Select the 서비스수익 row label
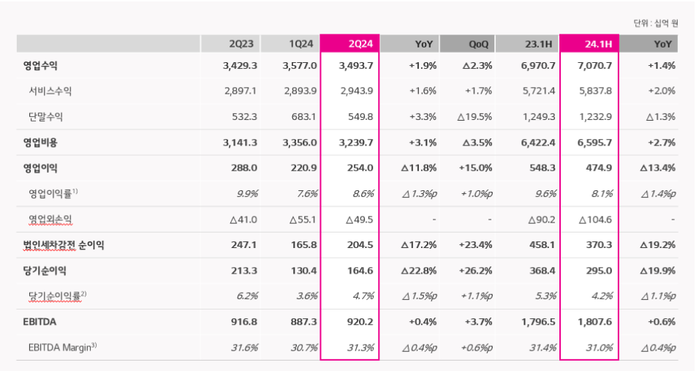 point(50,91)
